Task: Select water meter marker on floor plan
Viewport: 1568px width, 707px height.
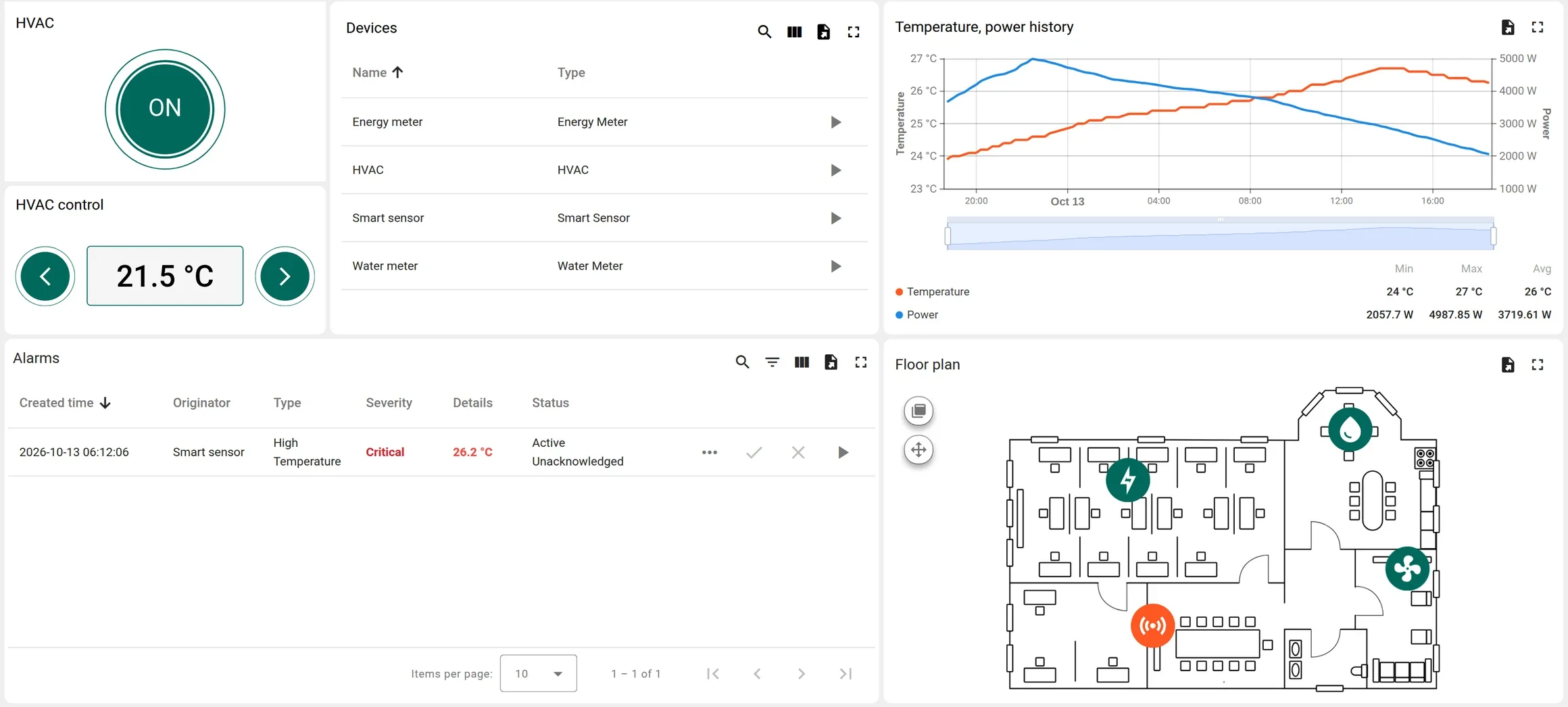Action: coord(1350,429)
